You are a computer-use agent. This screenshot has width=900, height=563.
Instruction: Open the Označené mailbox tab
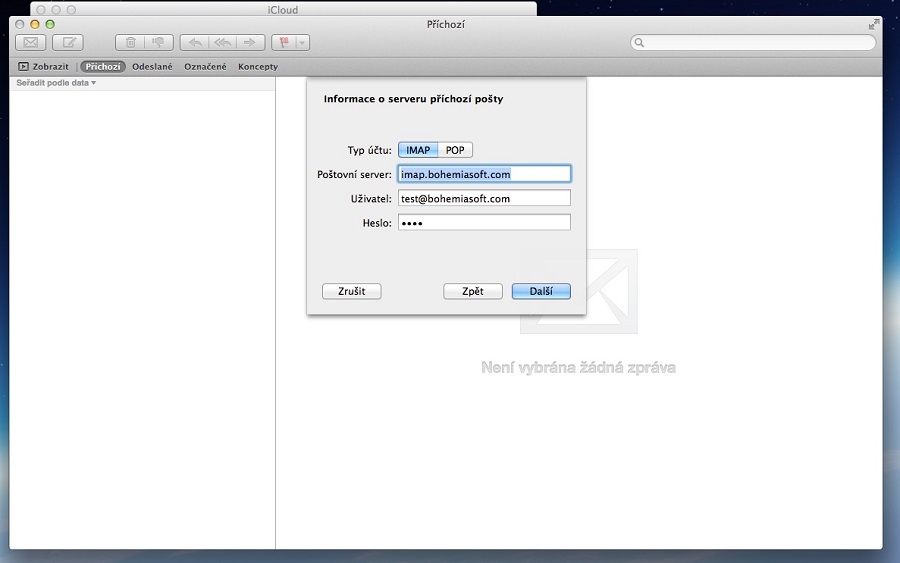tap(205, 67)
